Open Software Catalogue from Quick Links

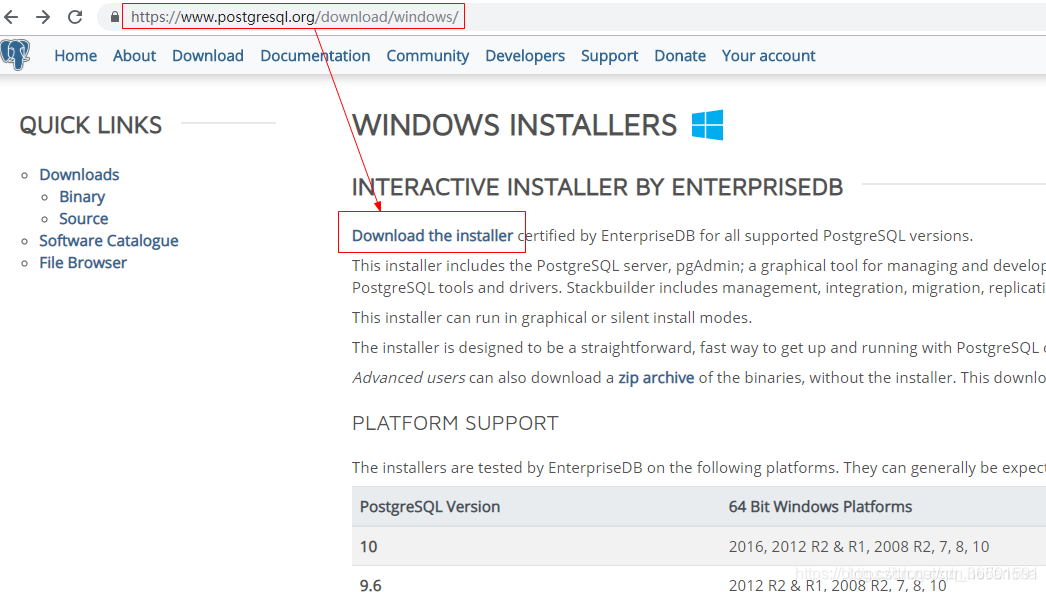point(108,240)
